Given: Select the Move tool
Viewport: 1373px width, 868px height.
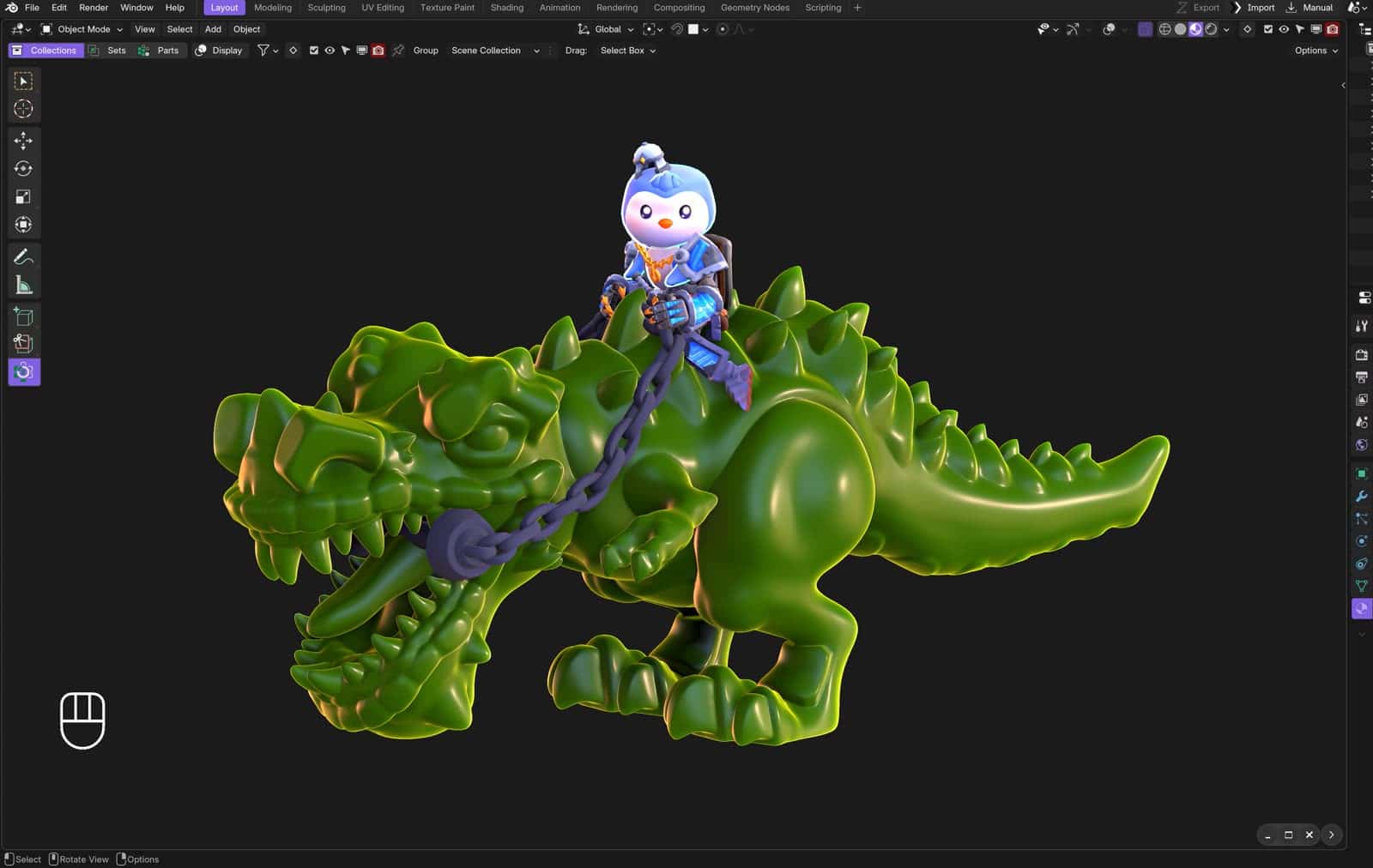Looking at the screenshot, I should click(23, 141).
